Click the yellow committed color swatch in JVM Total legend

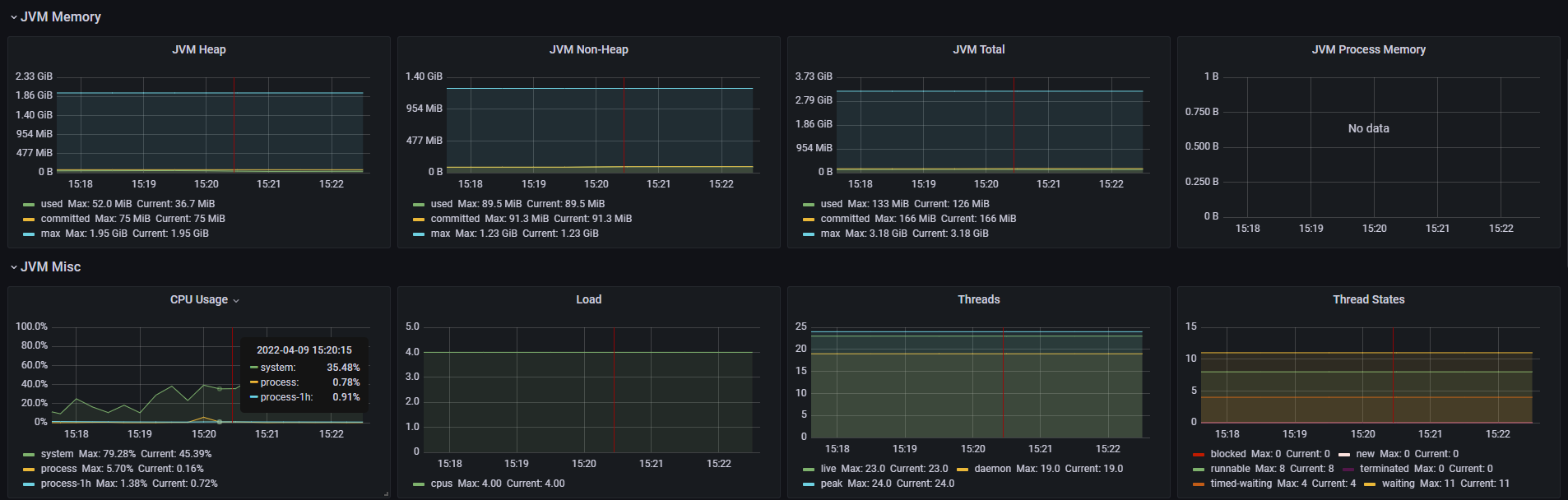[x=809, y=220]
